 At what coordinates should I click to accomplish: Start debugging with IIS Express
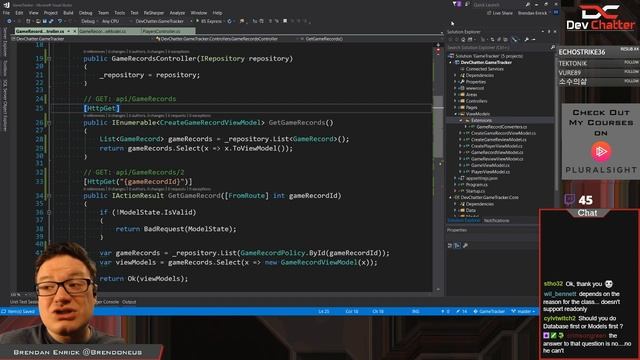pos(209,21)
